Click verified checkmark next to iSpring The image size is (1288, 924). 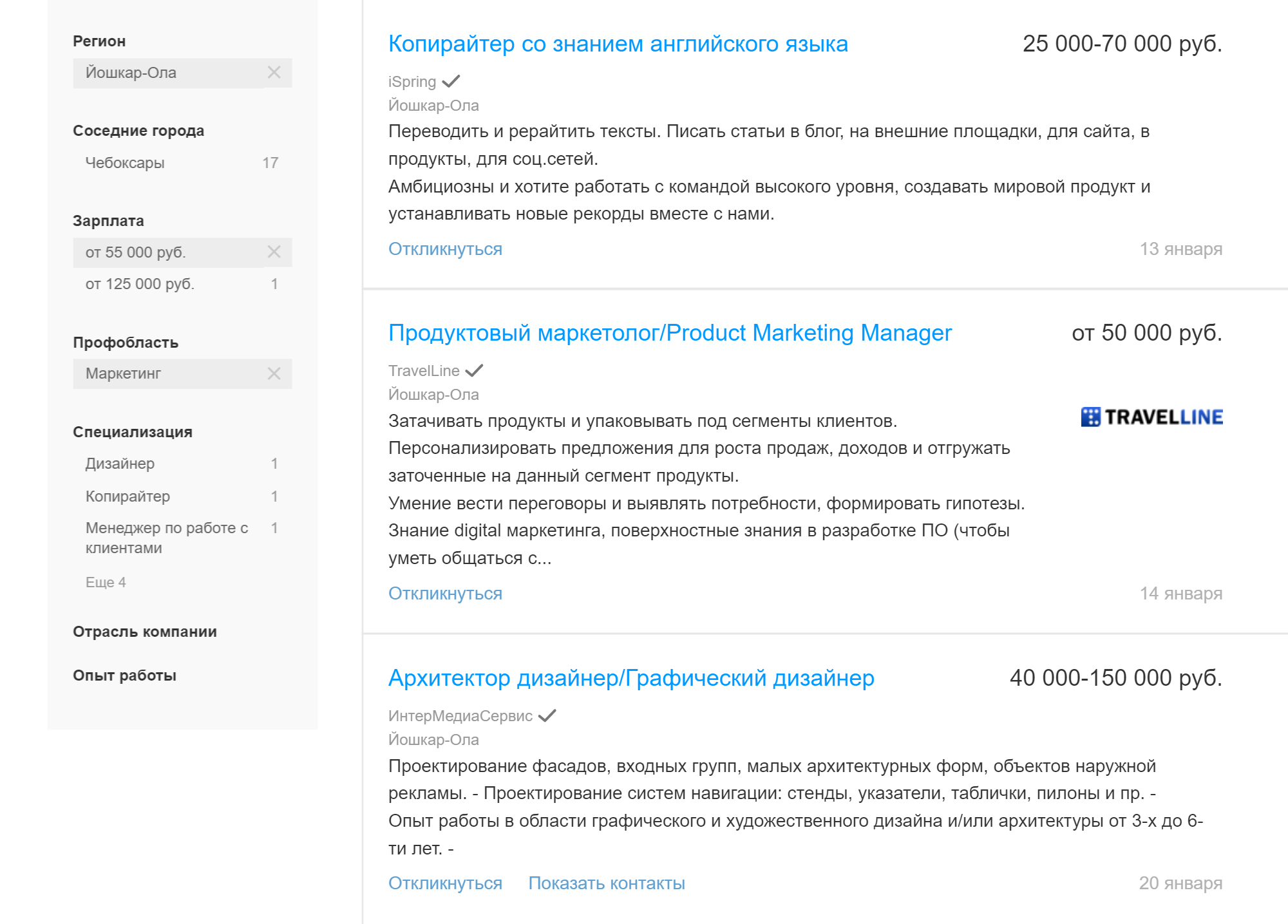click(x=451, y=82)
